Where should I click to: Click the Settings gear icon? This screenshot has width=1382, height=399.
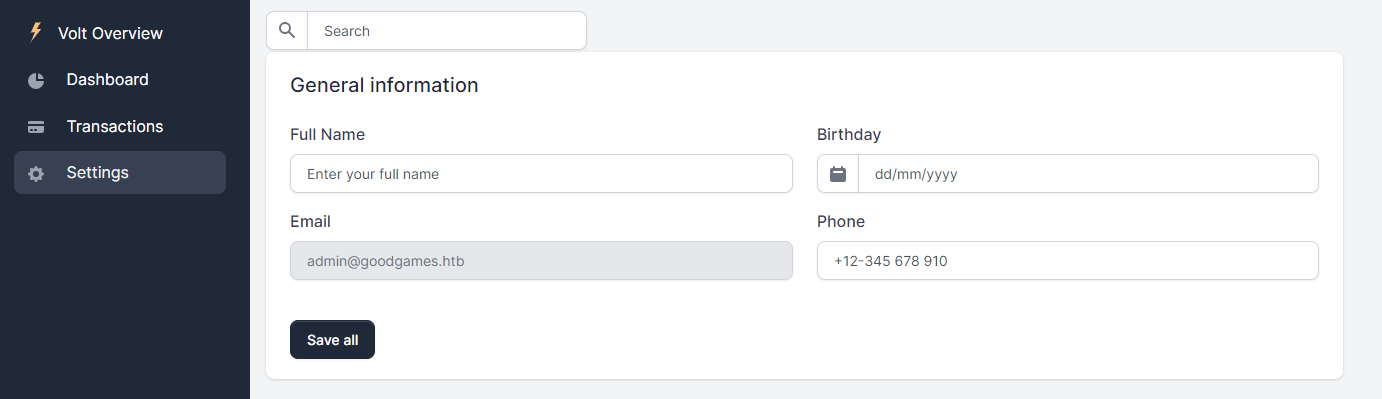click(36, 173)
